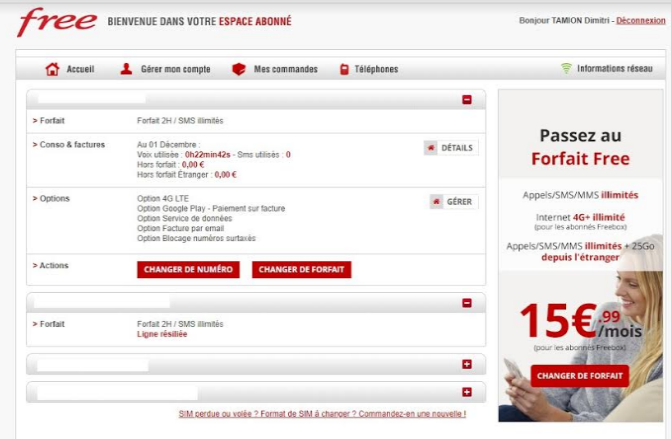This screenshot has height=439, width=671.
Task: Go to Mes commandes
Action: coord(285,69)
